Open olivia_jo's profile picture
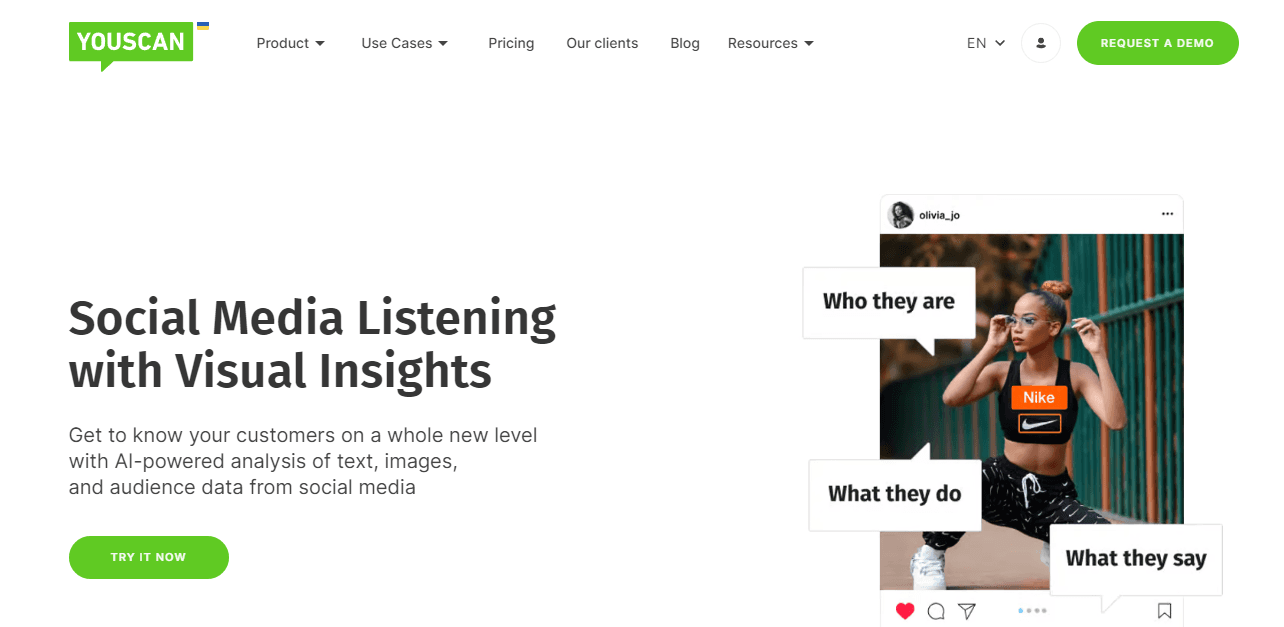Viewport: 1284px width, 627px height. pos(900,213)
